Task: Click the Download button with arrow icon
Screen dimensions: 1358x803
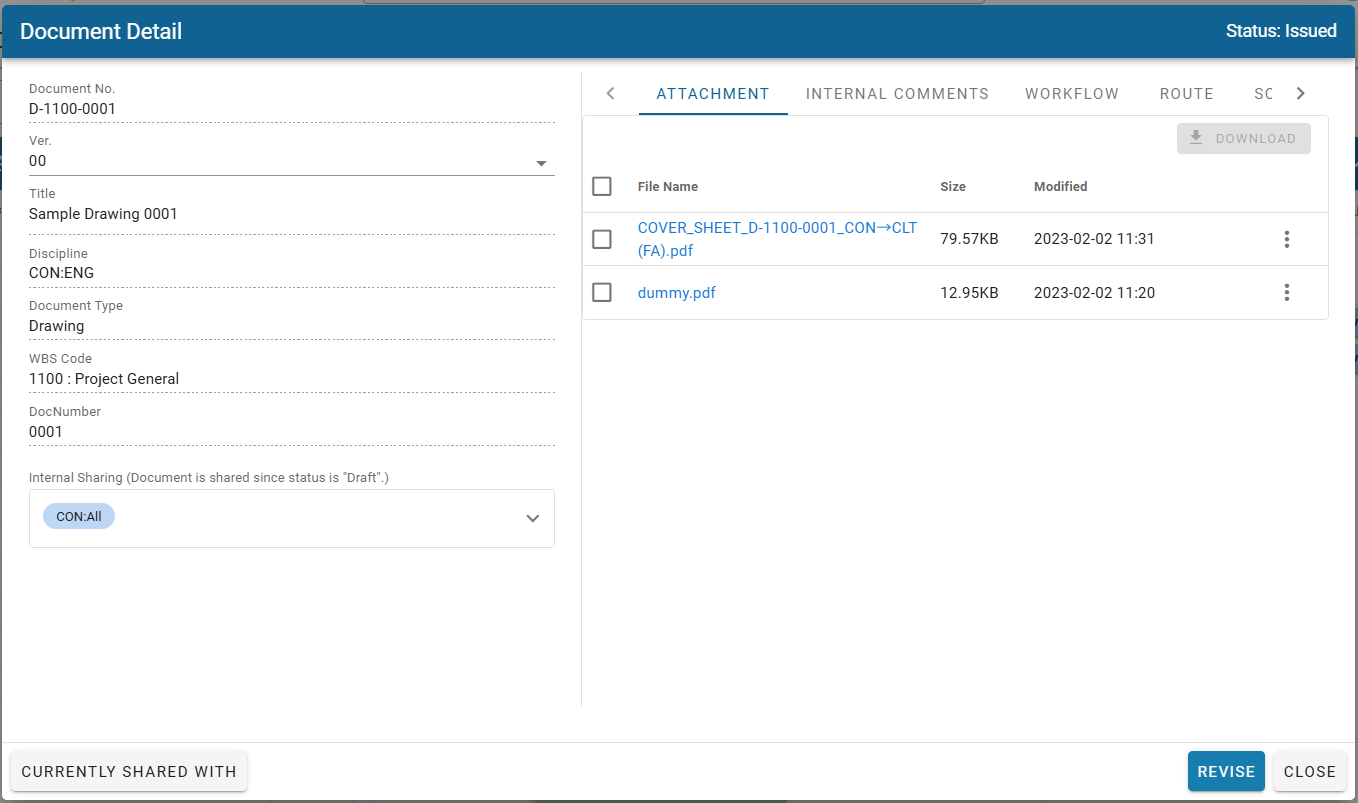Action: pyautogui.click(x=1243, y=139)
